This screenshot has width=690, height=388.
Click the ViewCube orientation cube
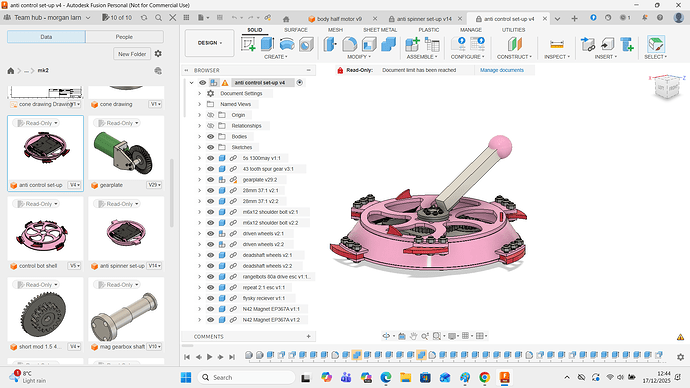(668, 88)
